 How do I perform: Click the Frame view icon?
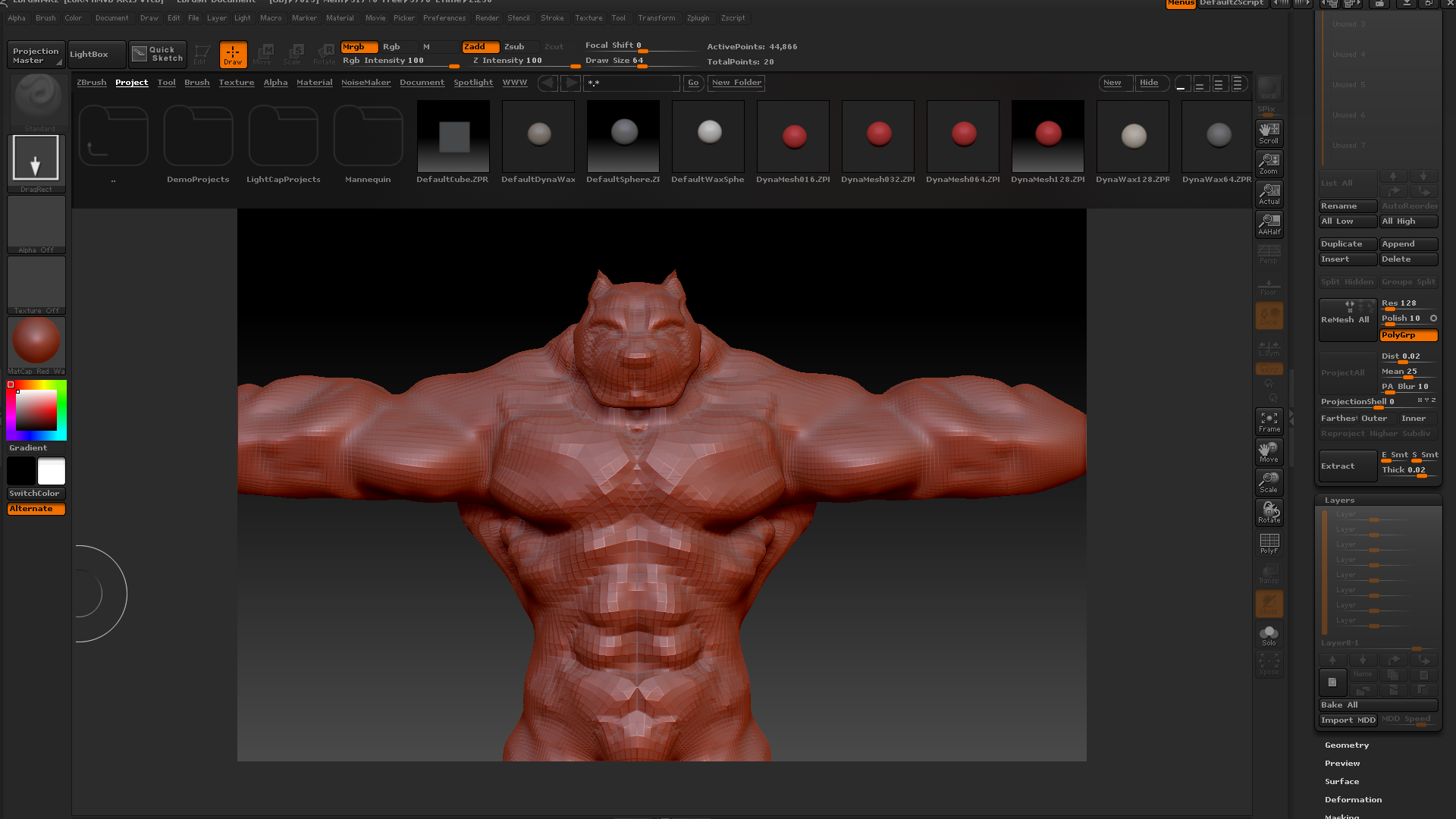[x=1269, y=422]
